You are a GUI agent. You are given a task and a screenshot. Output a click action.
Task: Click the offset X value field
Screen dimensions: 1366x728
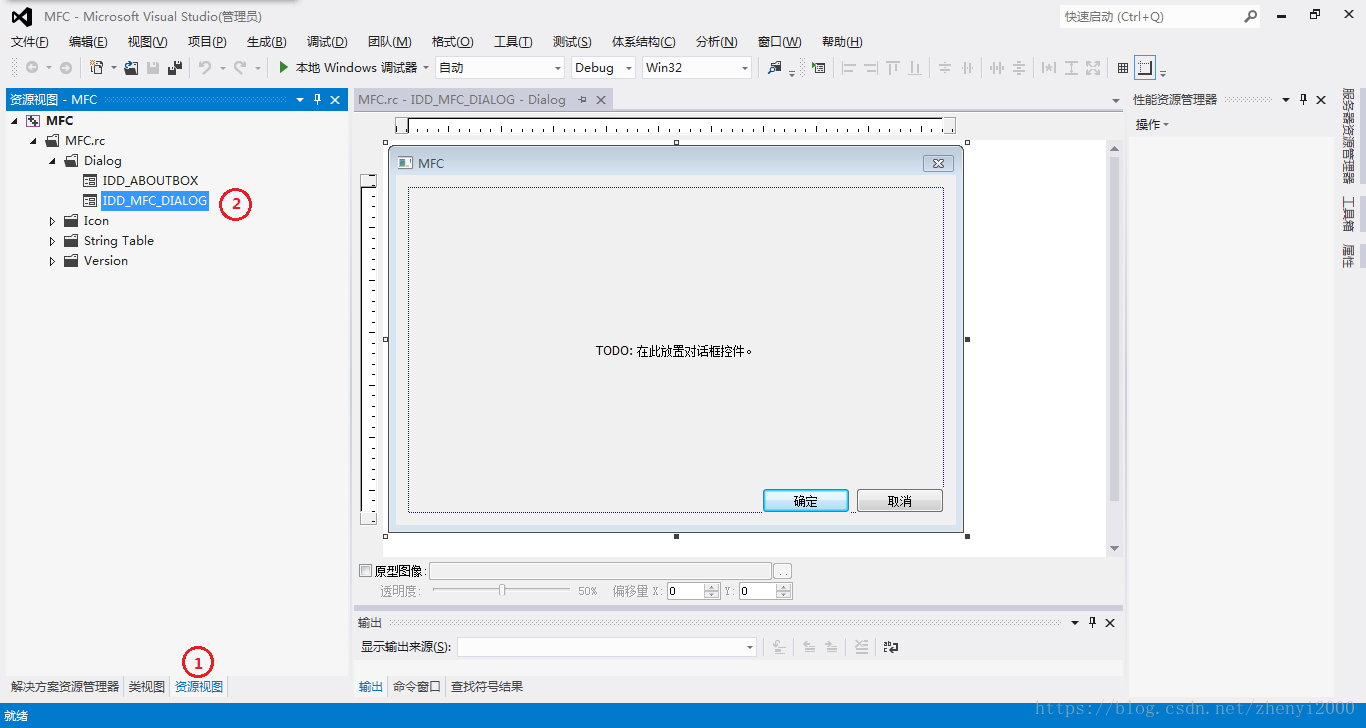tap(685, 591)
